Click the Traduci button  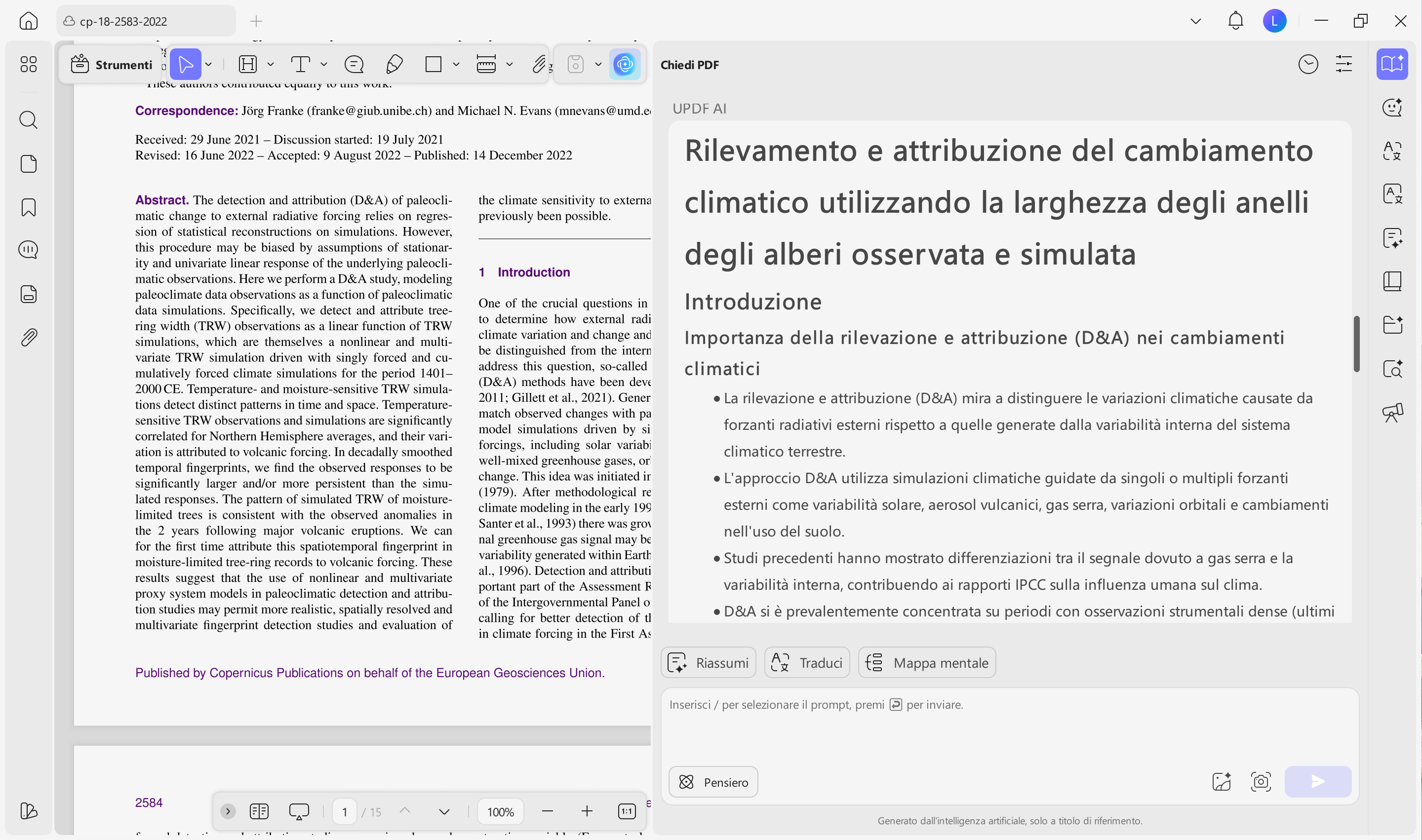(807, 662)
